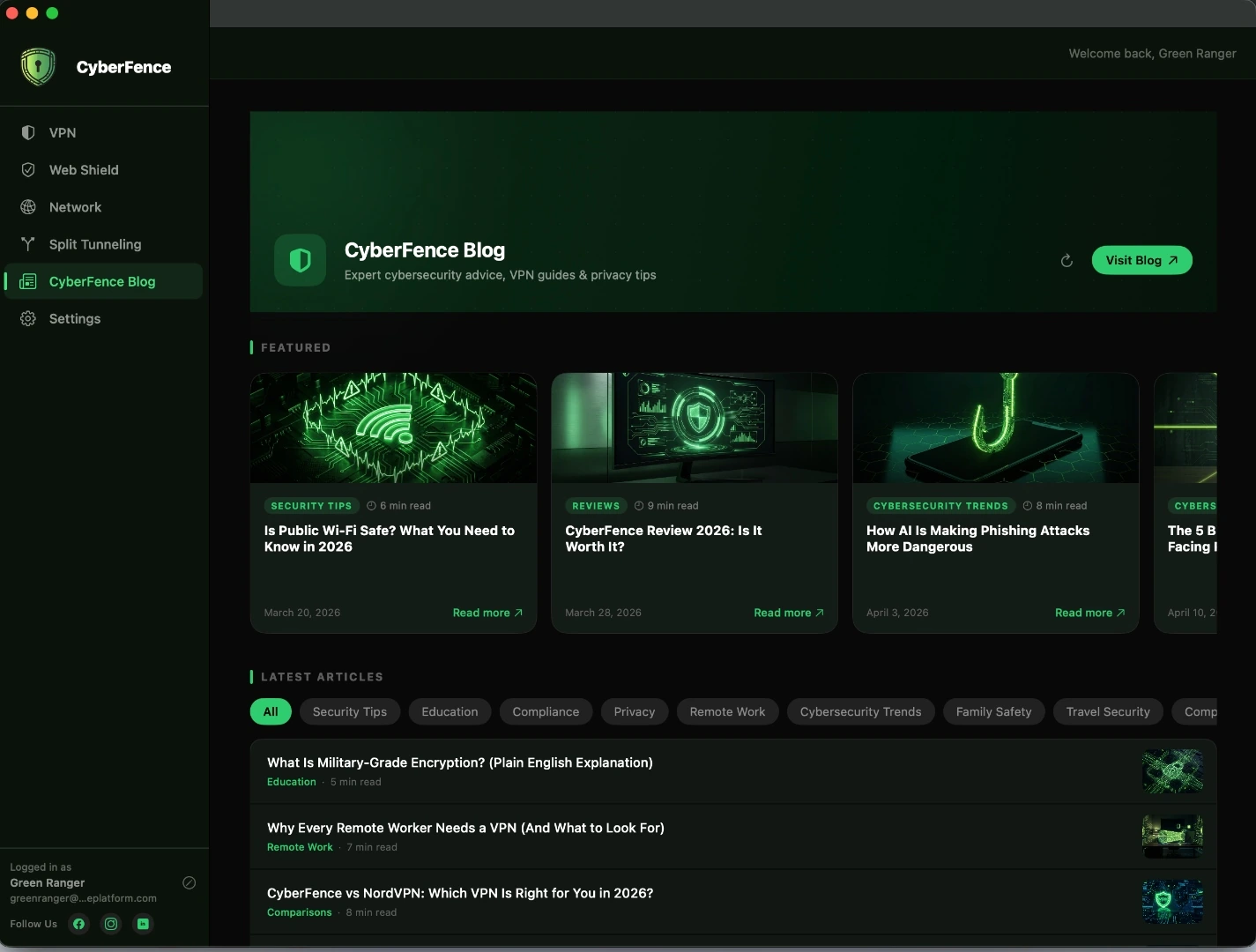Click the clock icon by 8 min read

[x=1028, y=506]
